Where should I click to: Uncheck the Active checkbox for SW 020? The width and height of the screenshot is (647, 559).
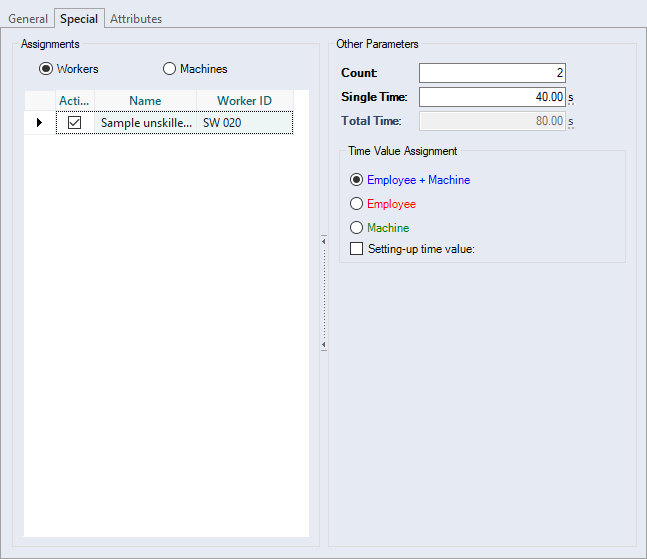pyautogui.click(x=74, y=123)
